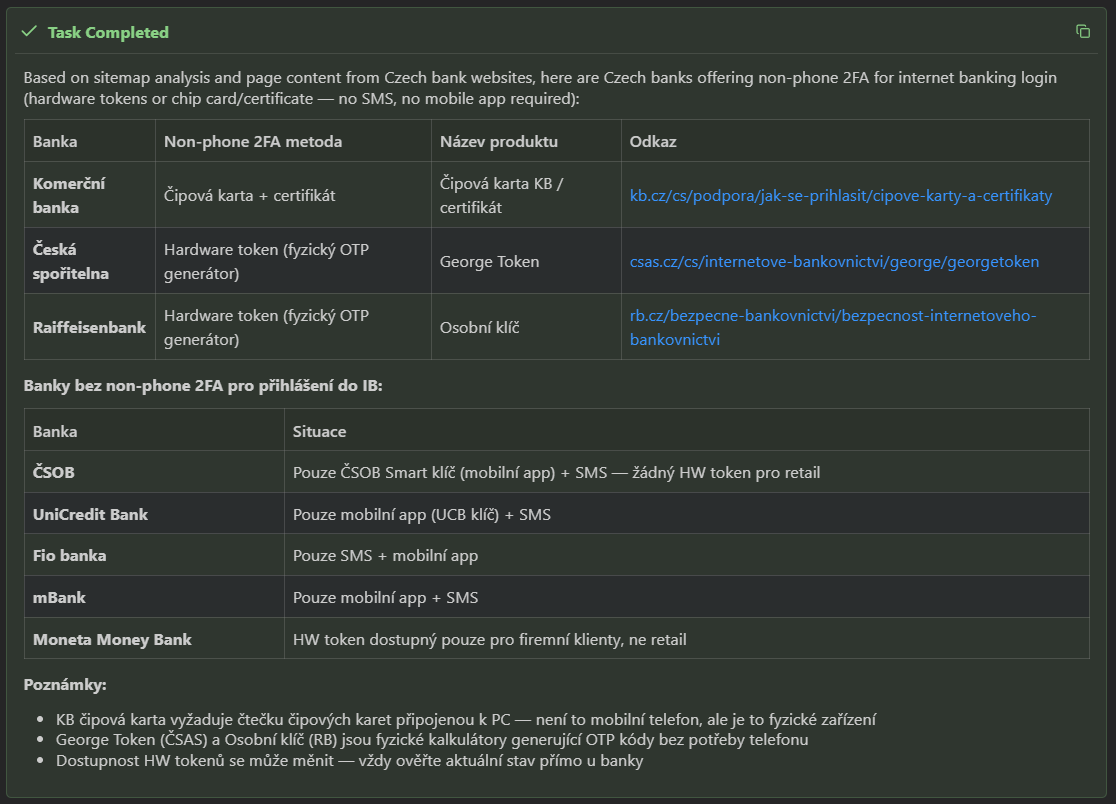Image resolution: width=1116 pixels, height=804 pixels.
Task: Select the Fio banka cell
Action: click(69, 556)
